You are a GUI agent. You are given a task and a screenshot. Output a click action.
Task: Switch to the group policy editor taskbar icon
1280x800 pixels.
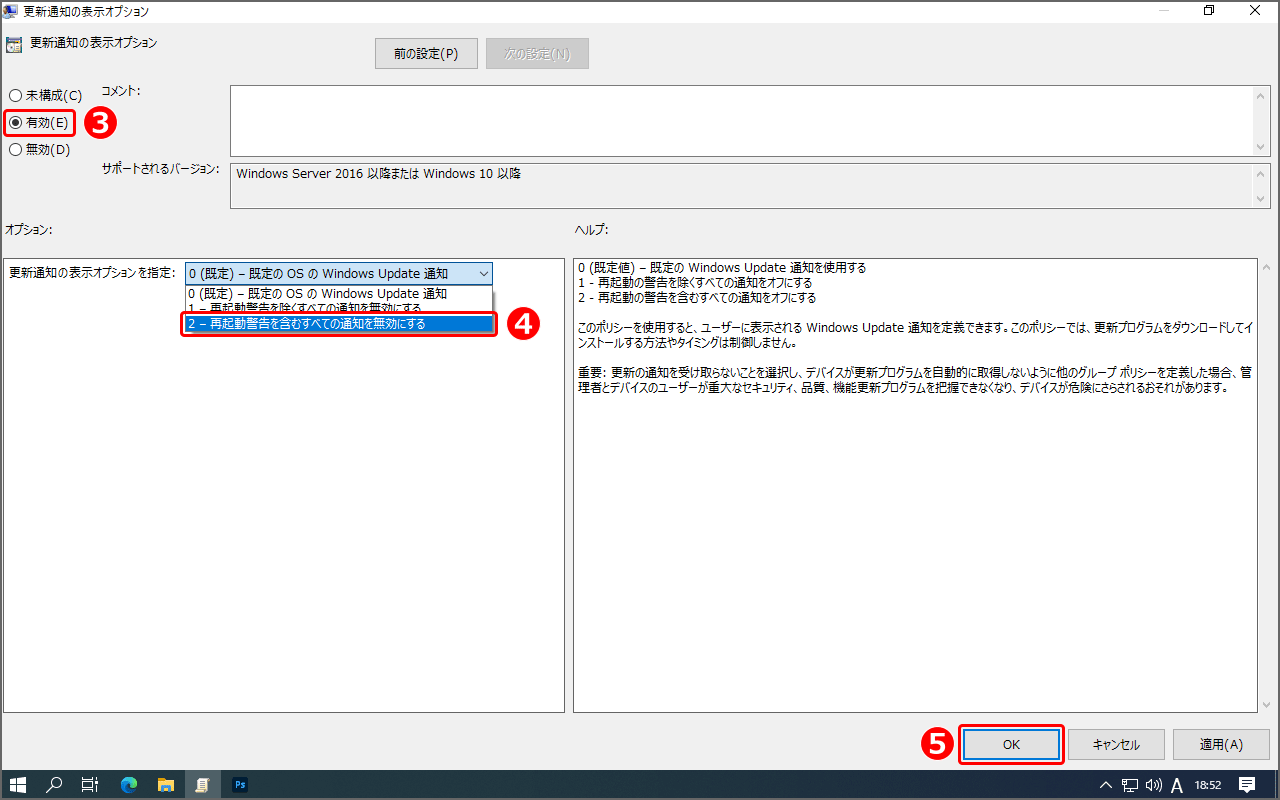coord(202,785)
